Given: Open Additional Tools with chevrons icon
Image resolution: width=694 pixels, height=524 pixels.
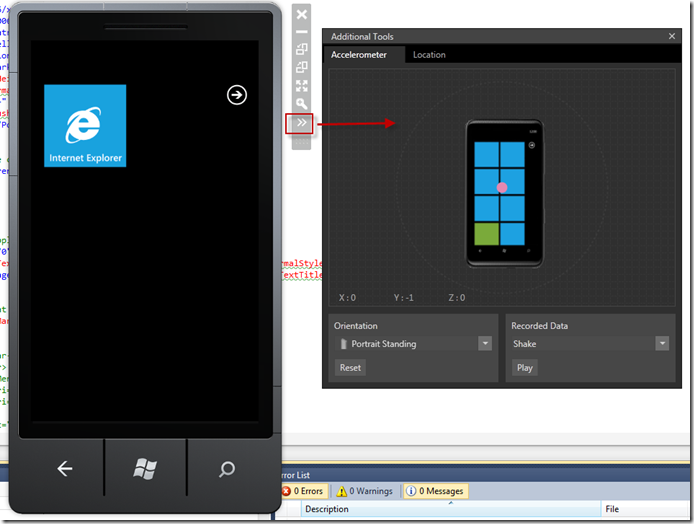Looking at the screenshot, I should (300, 123).
